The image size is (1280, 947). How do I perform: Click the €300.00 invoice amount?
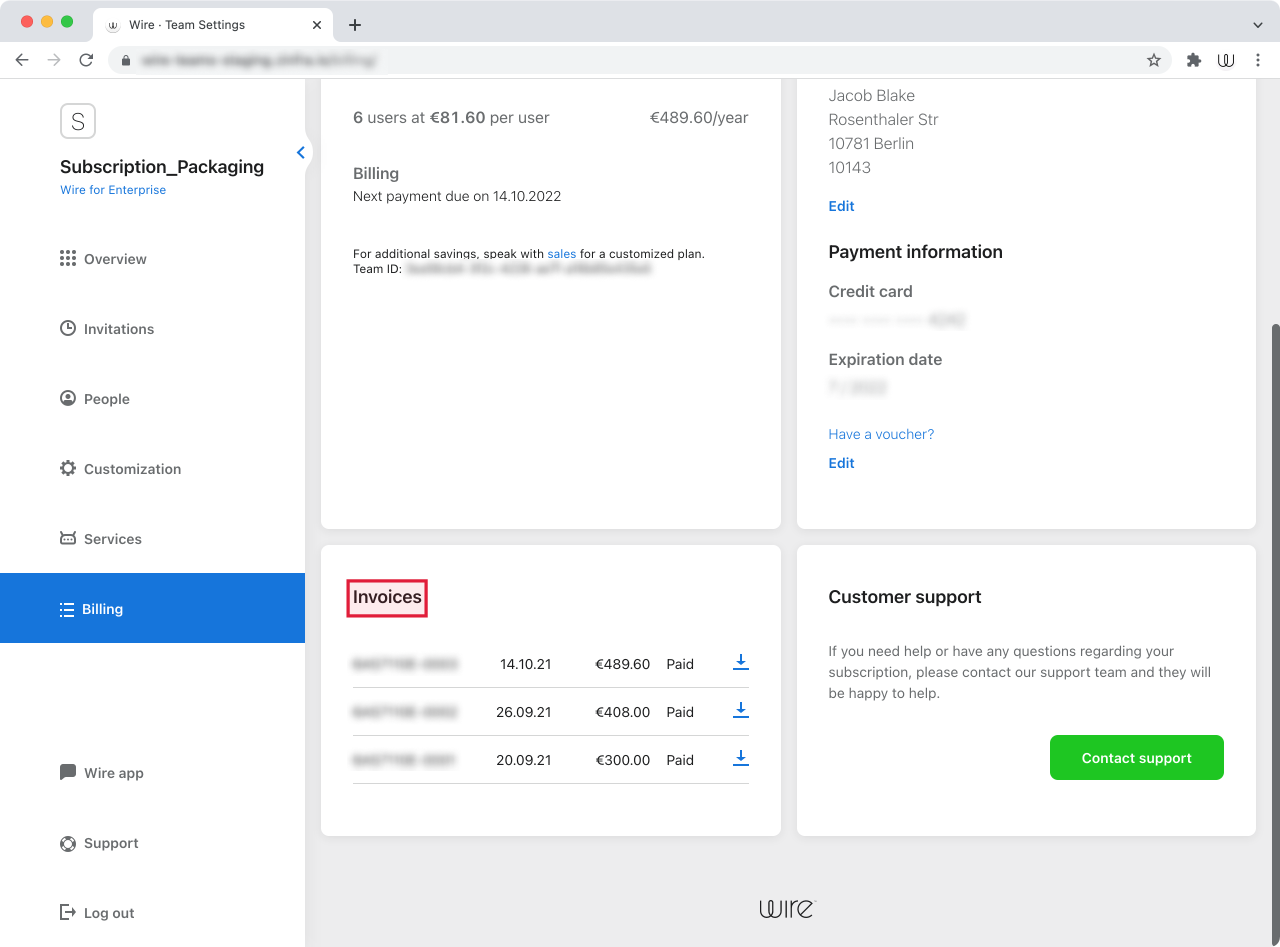click(622, 760)
